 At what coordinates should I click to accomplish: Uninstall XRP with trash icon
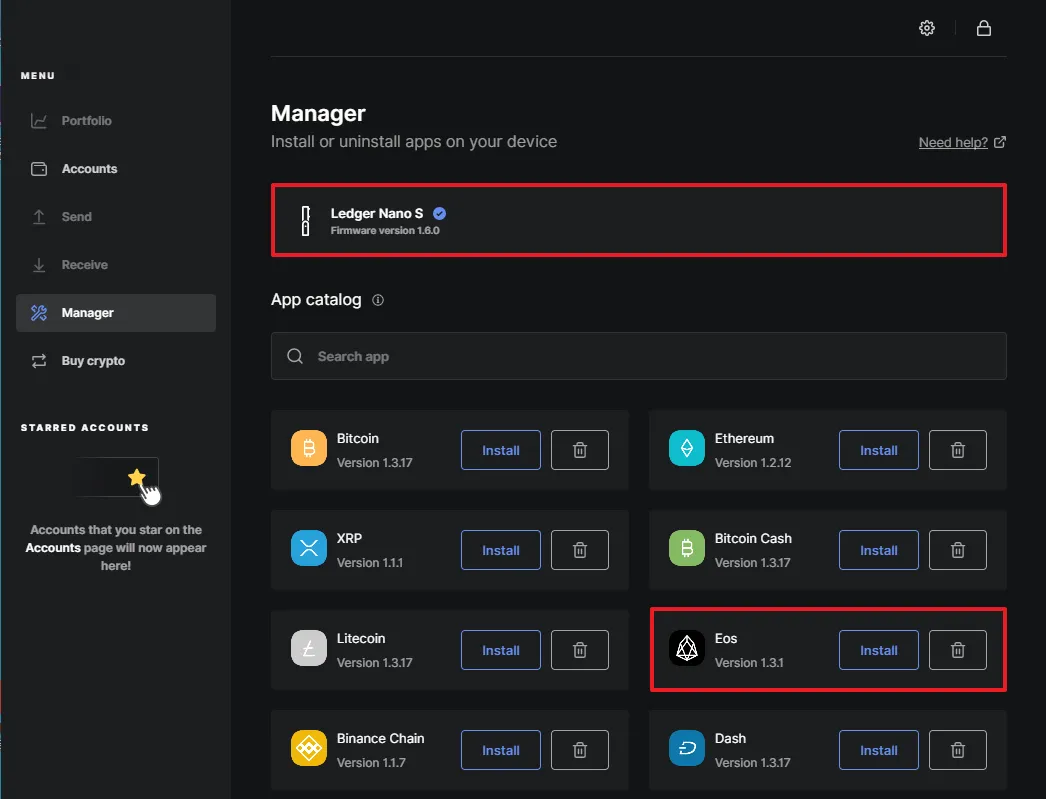(580, 550)
